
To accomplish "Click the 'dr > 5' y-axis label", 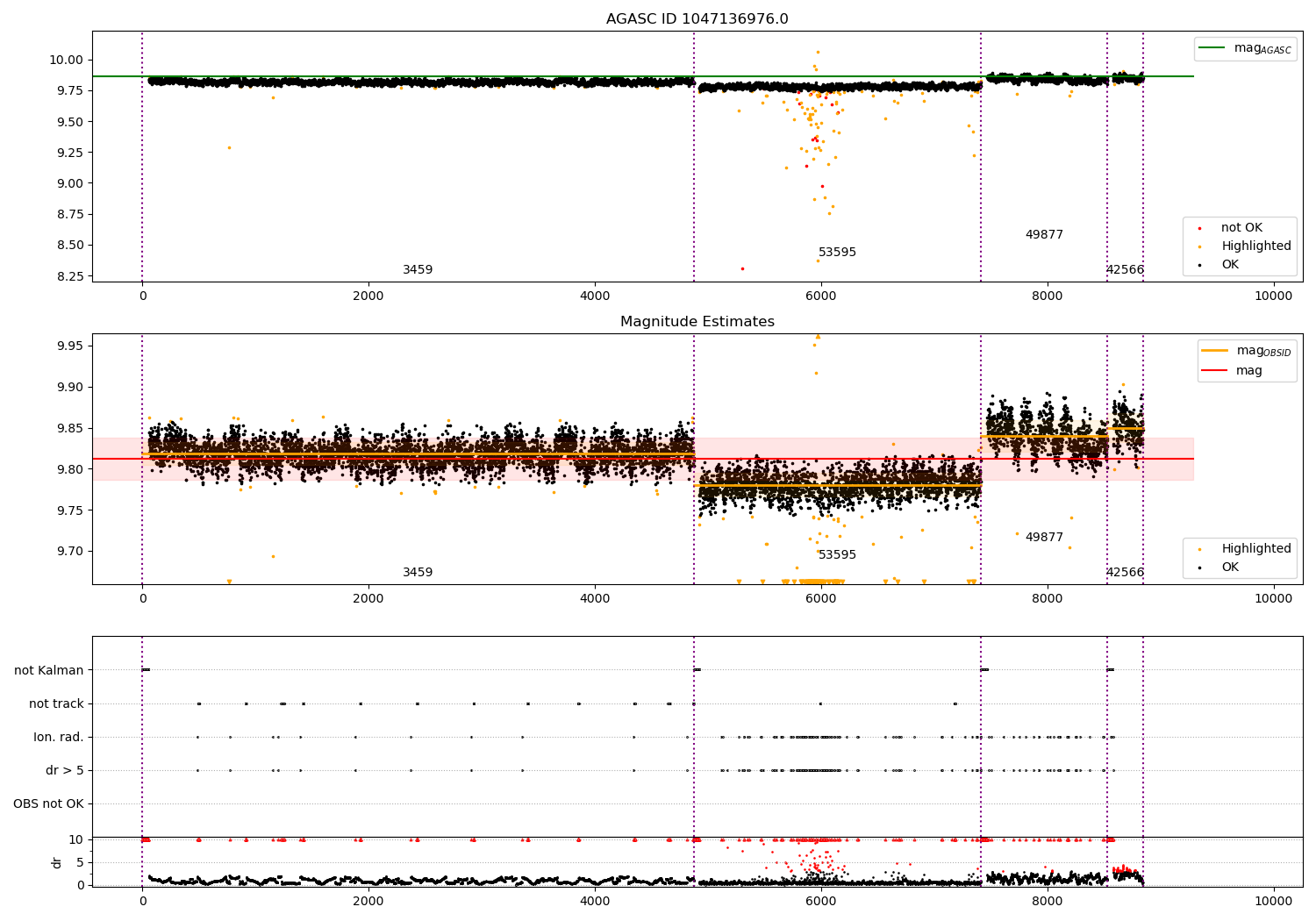I will point(65,770).
